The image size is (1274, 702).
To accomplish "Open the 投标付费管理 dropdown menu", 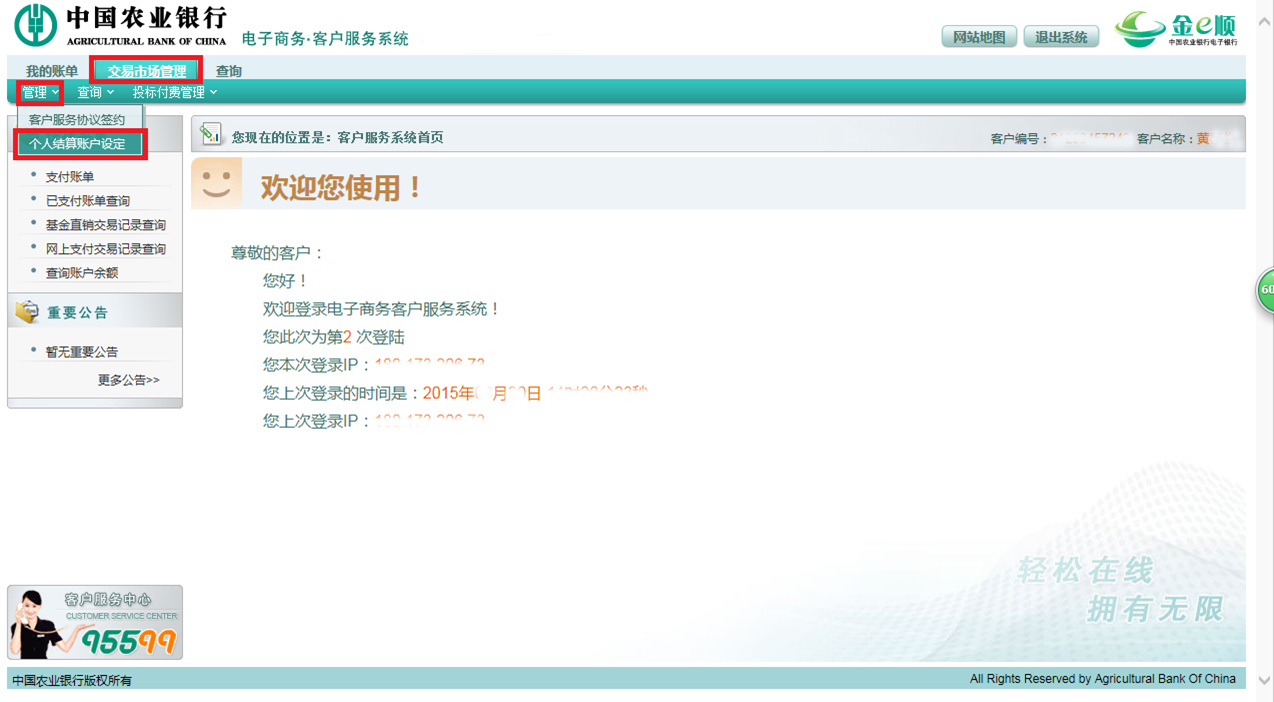I will click(x=174, y=92).
